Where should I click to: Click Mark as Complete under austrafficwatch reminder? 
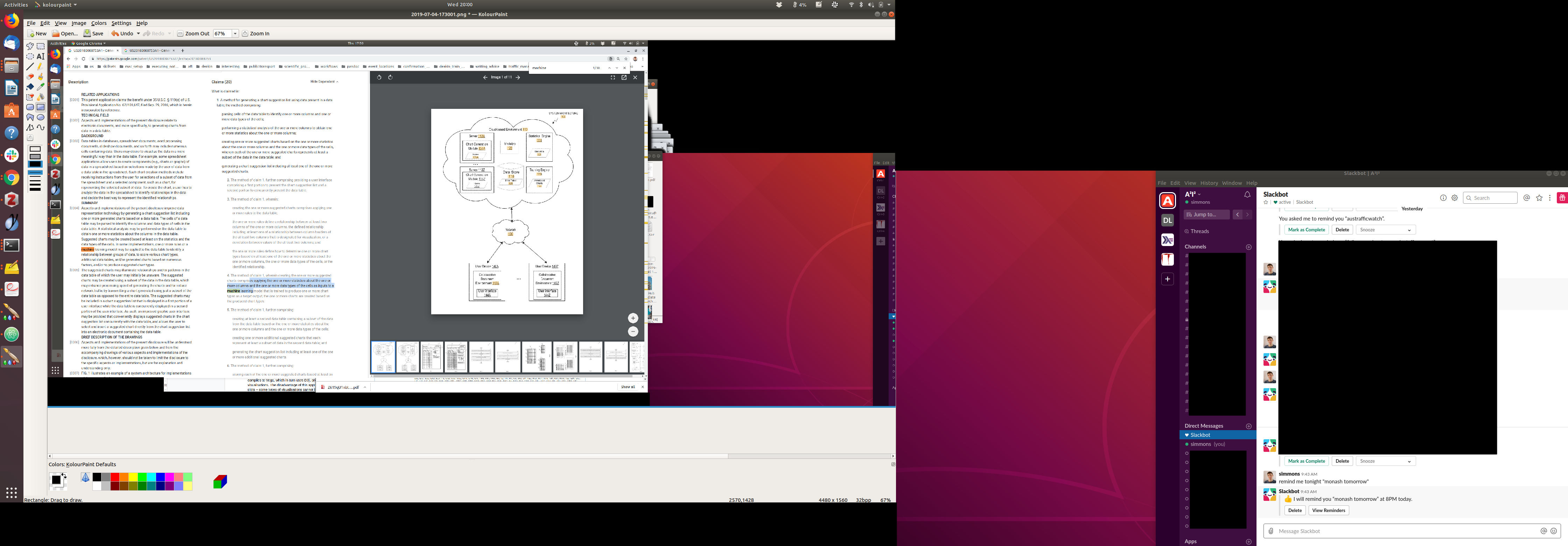point(1306,230)
